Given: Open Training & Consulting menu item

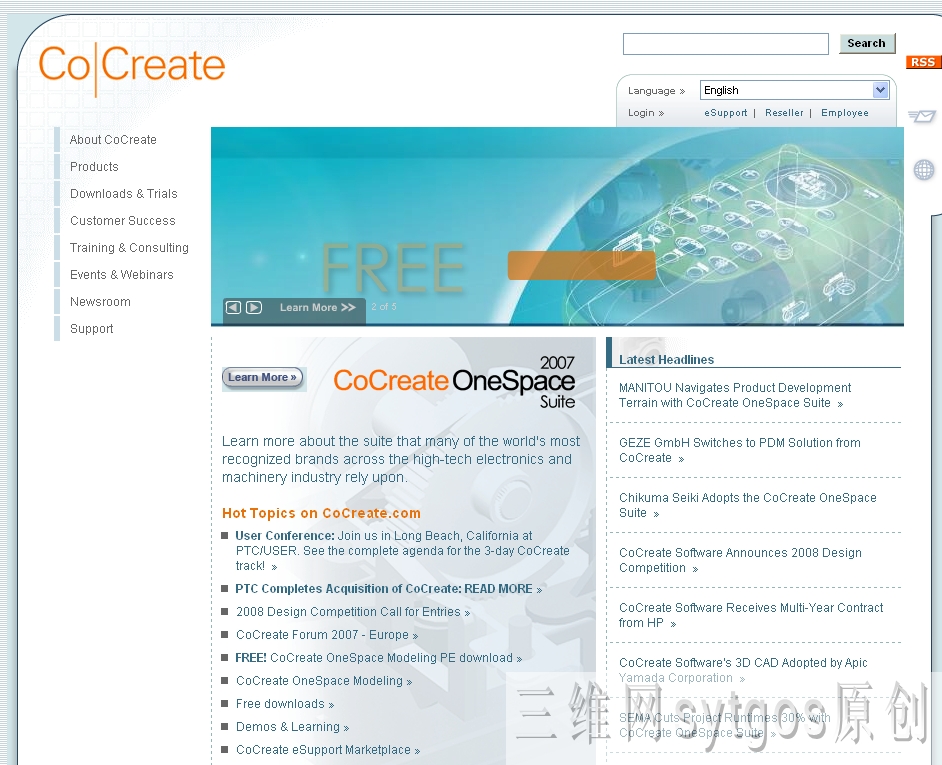Looking at the screenshot, I should 129,248.
